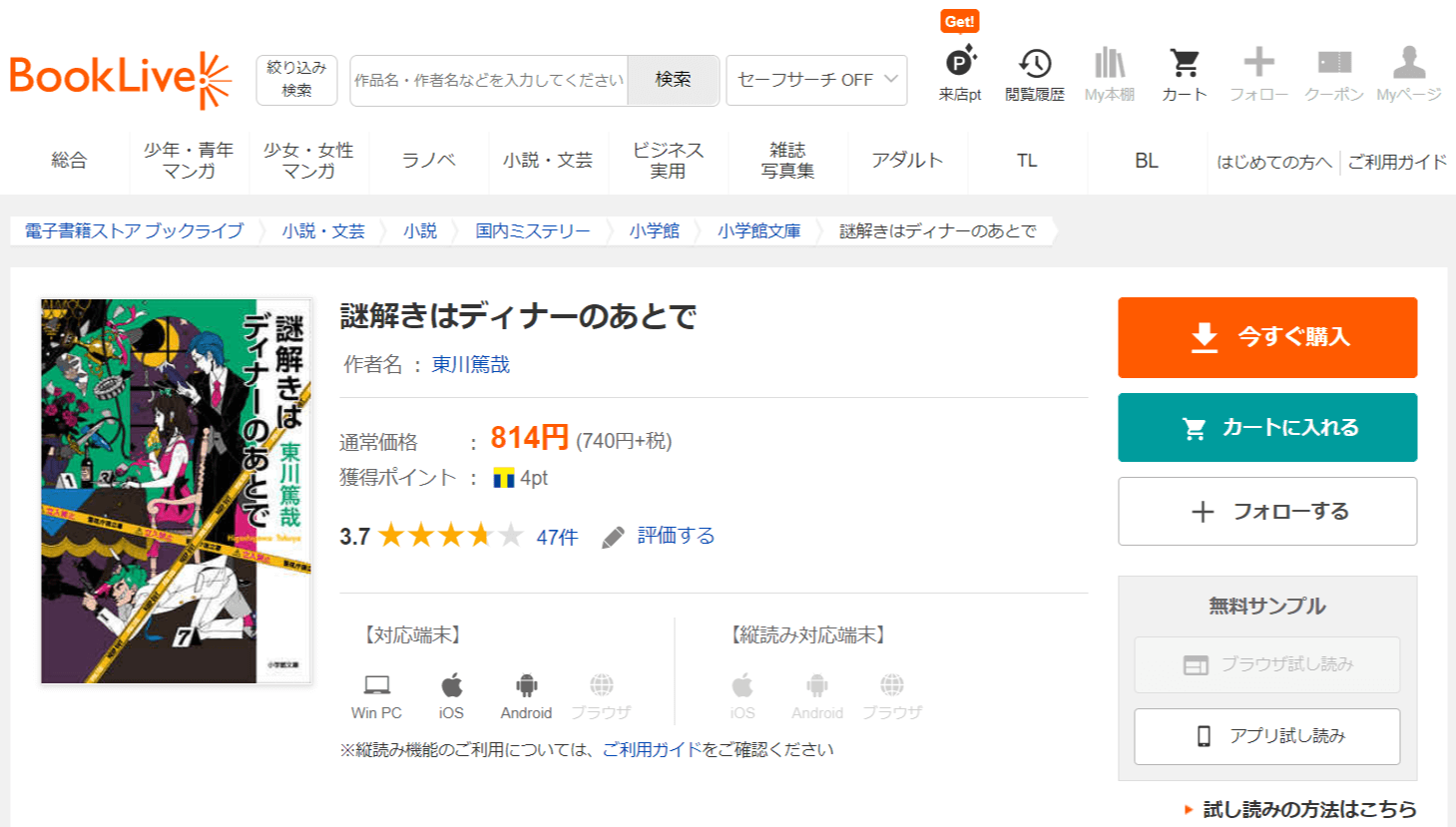Select the 小説・文芸 category tab
The image size is (1456, 827).
(548, 161)
